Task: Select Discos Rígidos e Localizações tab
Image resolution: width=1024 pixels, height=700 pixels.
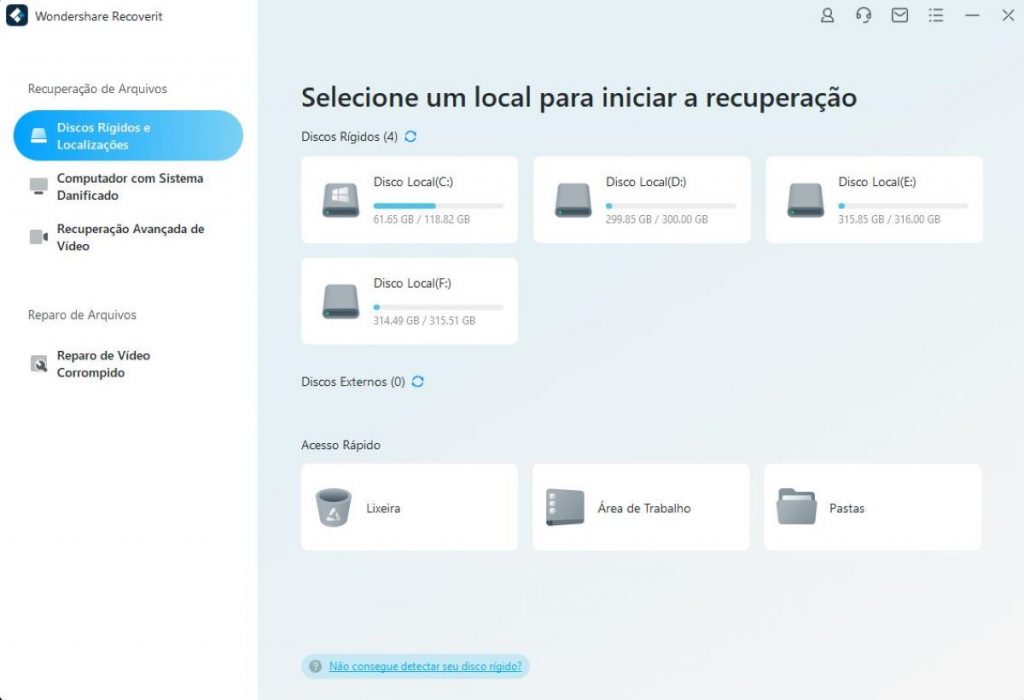Action: coord(128,136)
